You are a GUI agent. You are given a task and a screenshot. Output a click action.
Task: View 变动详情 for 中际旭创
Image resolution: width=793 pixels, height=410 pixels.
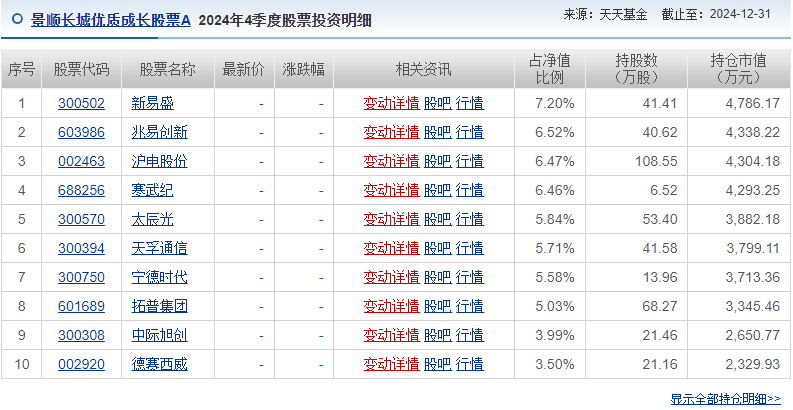coord(391,335)
